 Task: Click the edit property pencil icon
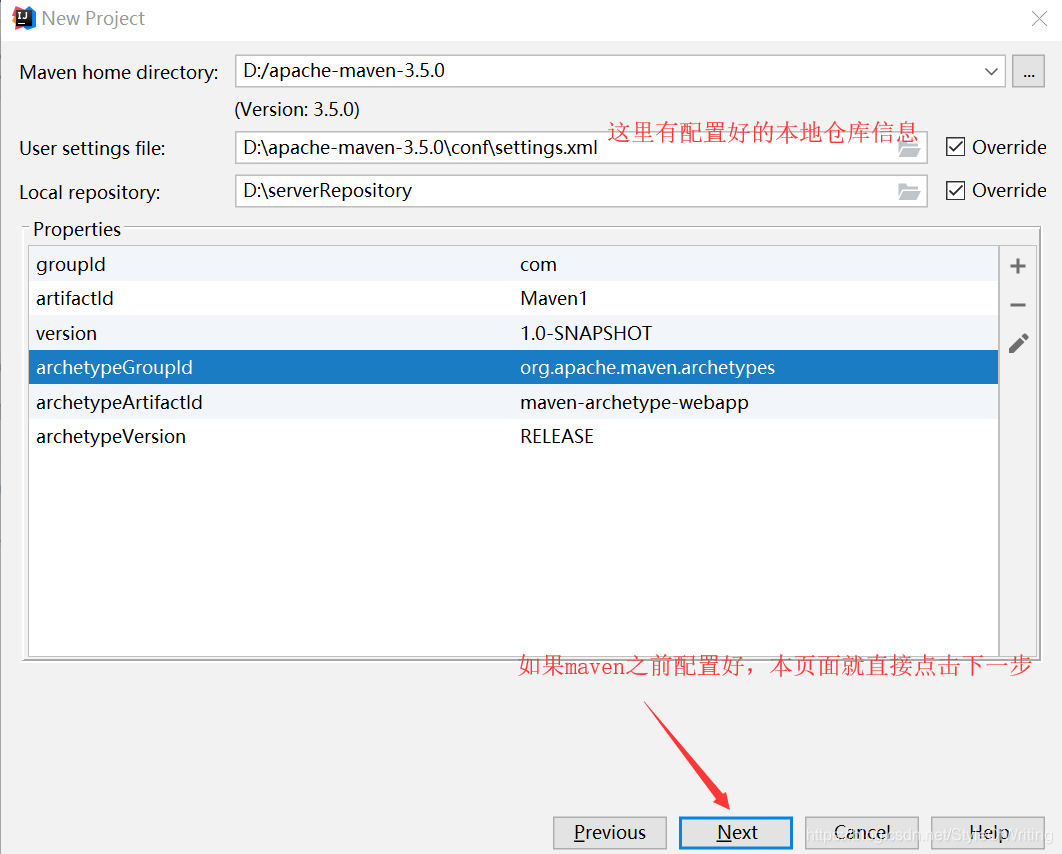[1018, 343]
